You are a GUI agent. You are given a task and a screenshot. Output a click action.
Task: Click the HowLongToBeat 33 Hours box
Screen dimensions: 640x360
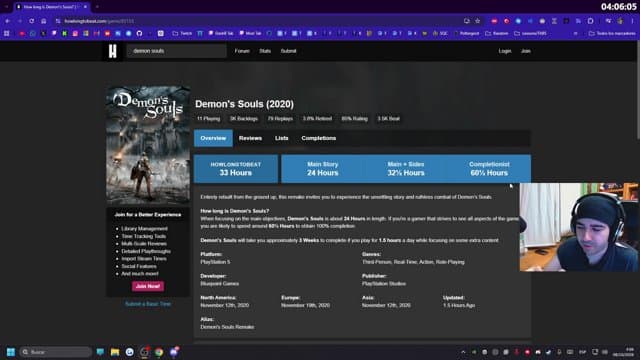236,169
